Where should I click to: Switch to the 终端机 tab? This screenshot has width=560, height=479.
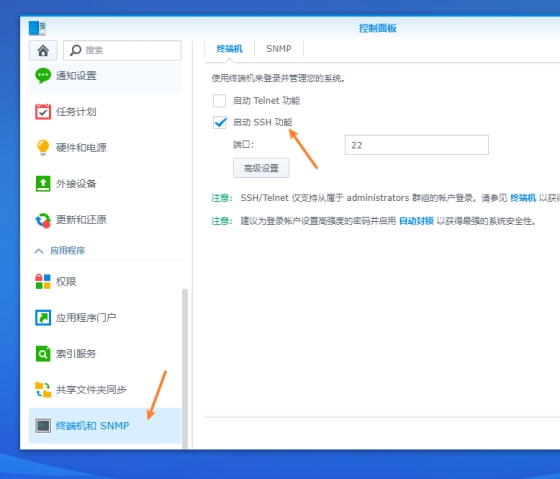[230, 49]
